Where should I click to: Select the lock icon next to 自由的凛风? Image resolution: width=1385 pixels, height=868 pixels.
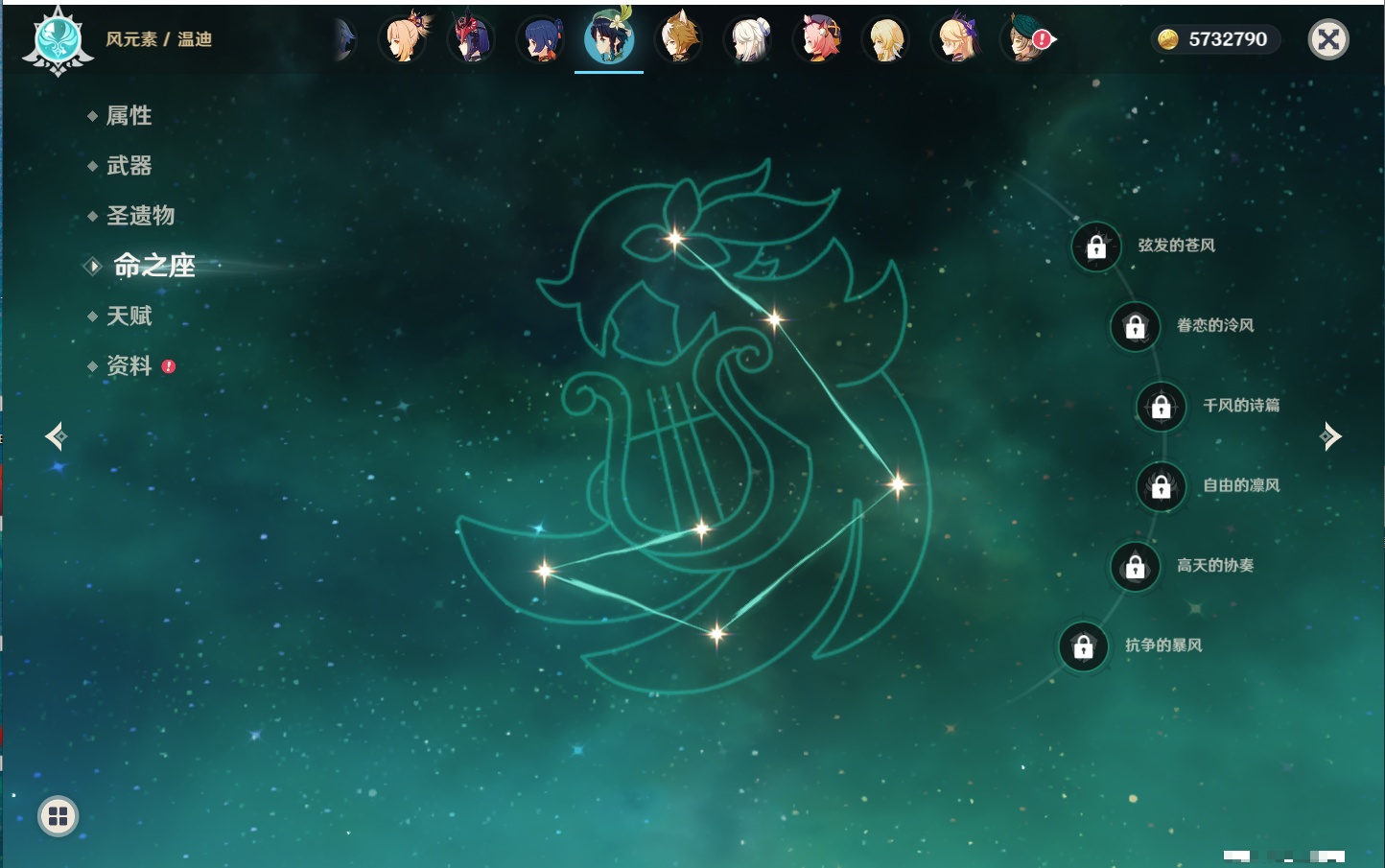(x=1162, y=486)
